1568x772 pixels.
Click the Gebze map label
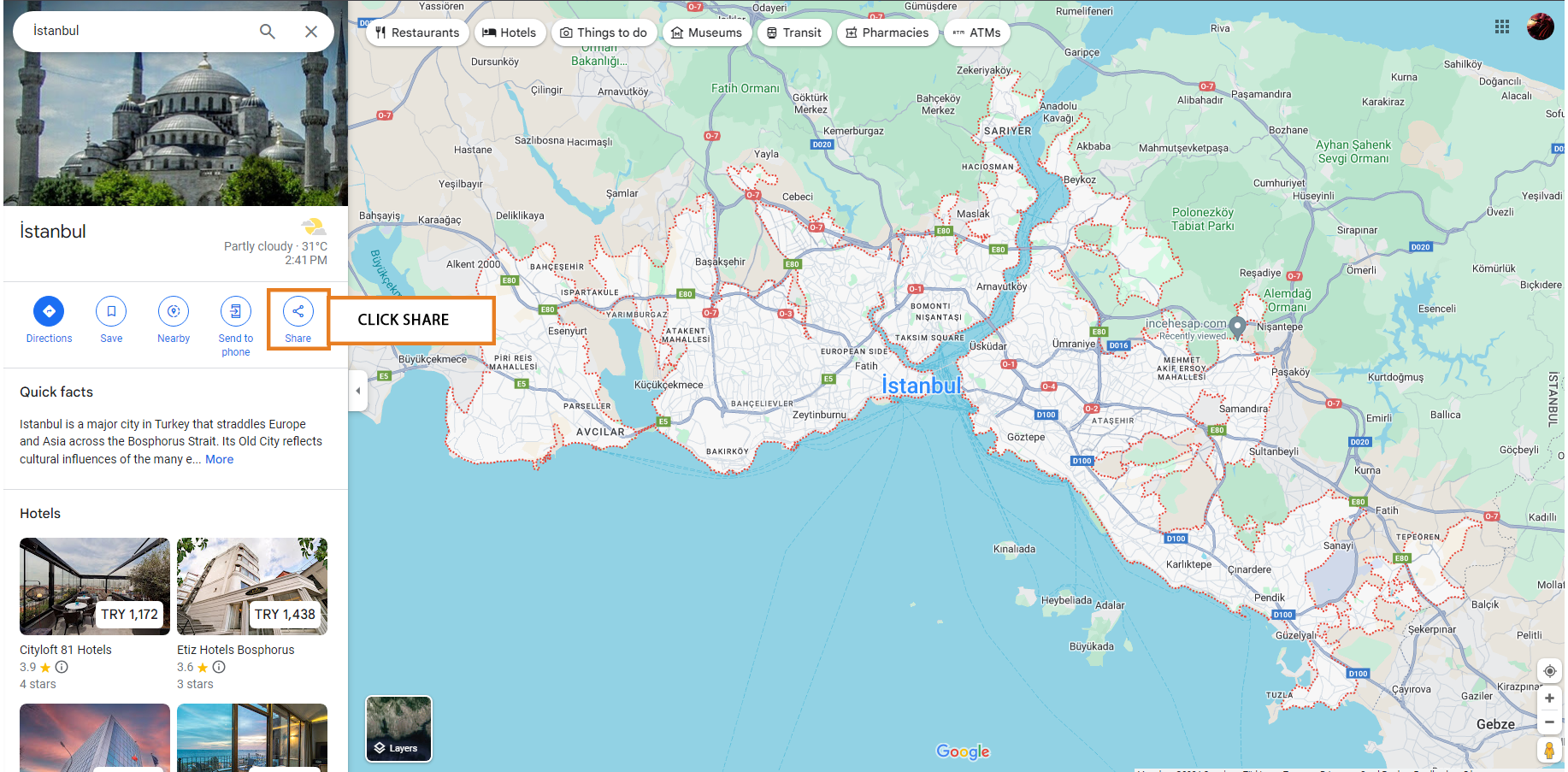1495,724
